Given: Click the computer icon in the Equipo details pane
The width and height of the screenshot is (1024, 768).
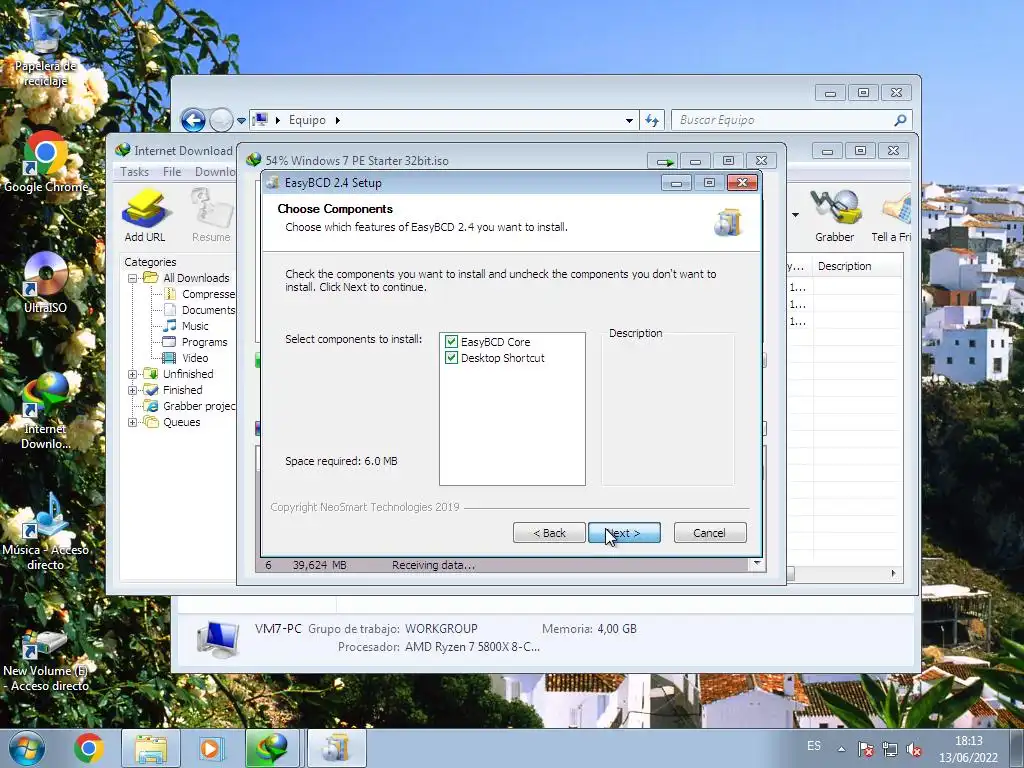Looking at the screenshot, I should coord(217,639).
